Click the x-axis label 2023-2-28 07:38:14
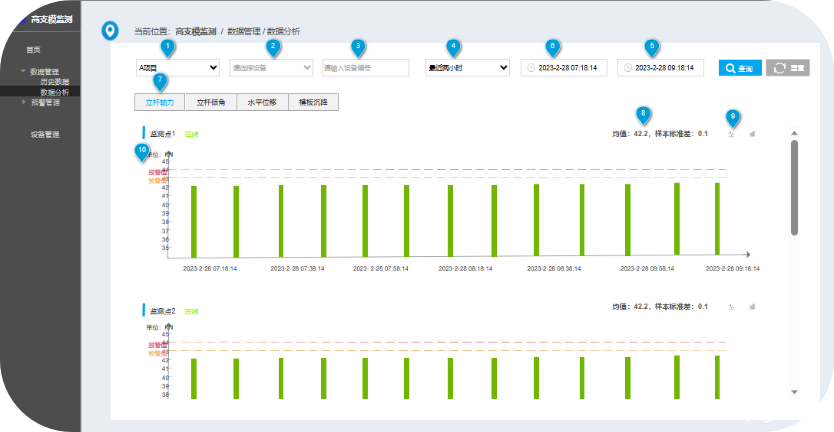The width and height of the screenshot is (834, 432). pos(297,269)
